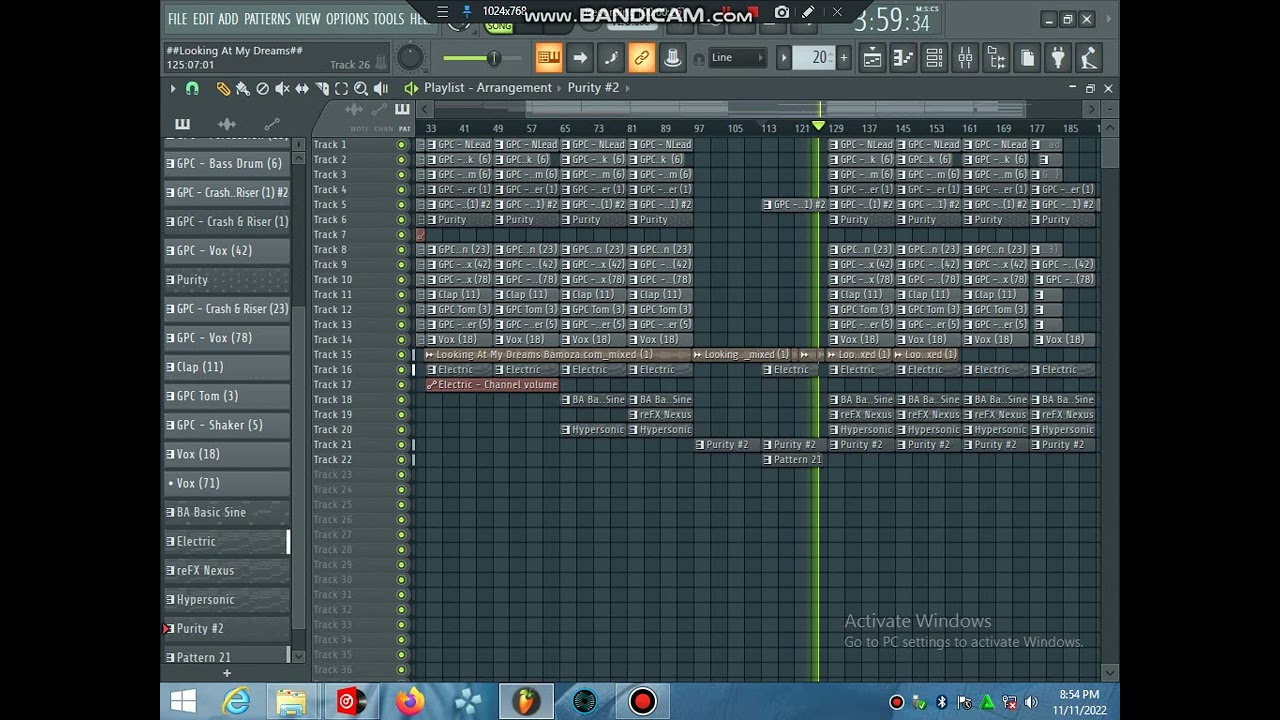Open the Line snap dropdown
1280x720 pixels.
coord(738,58)
